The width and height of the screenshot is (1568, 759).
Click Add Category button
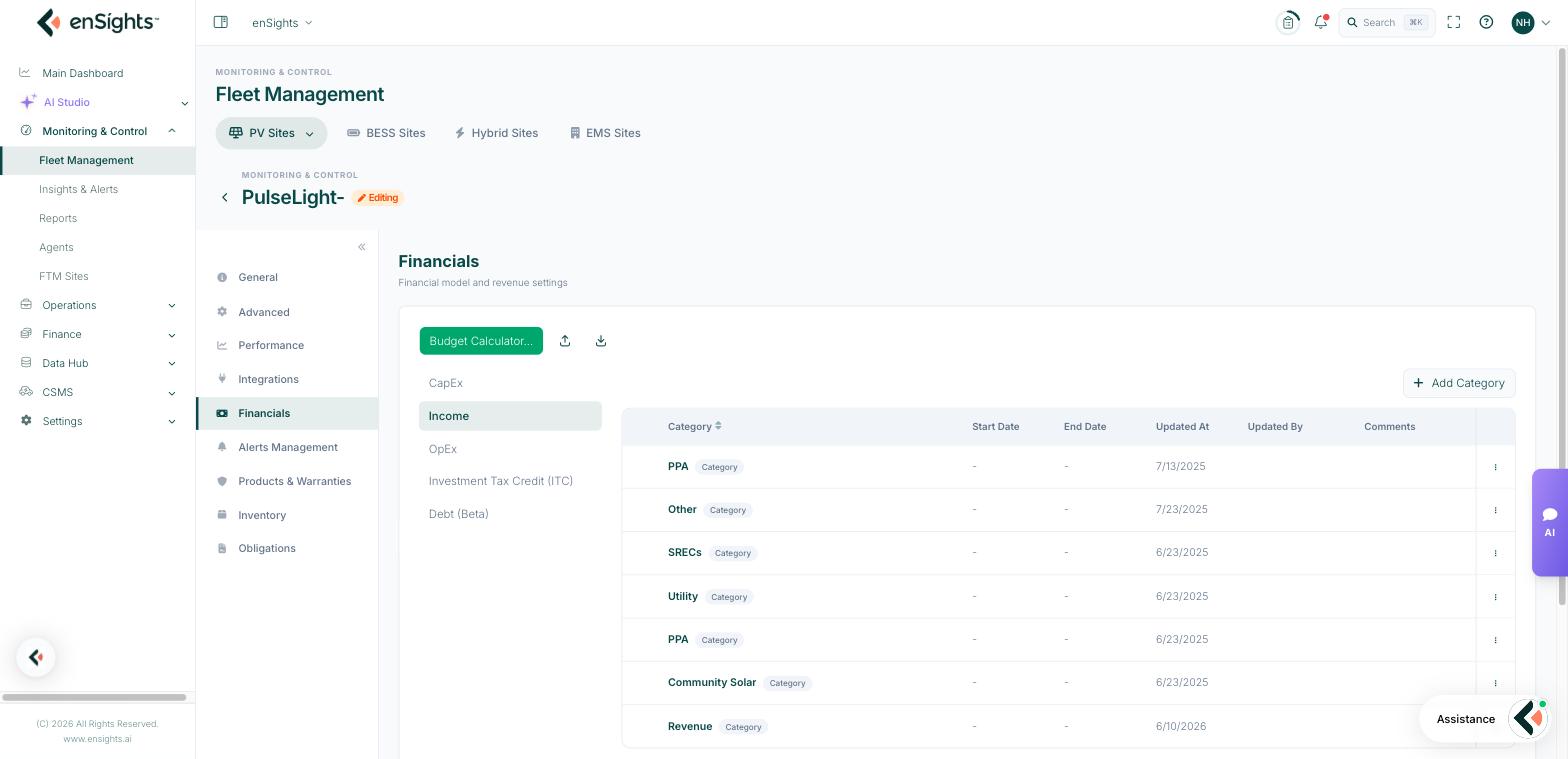pos(1459,383)
